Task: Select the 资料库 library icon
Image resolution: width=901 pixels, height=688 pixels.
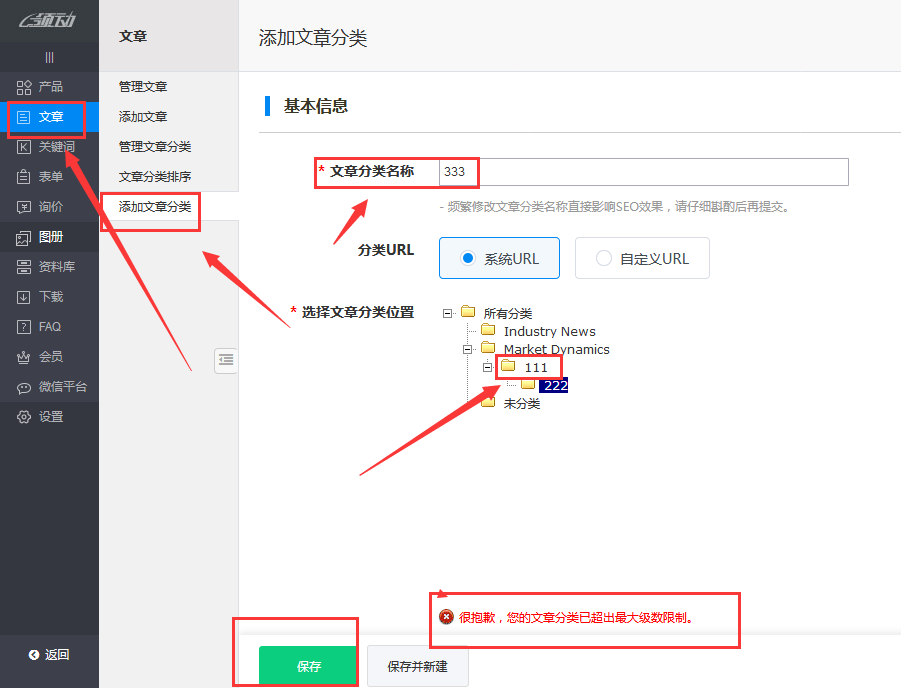Action: pyautogui.click(x=22, y=267)
